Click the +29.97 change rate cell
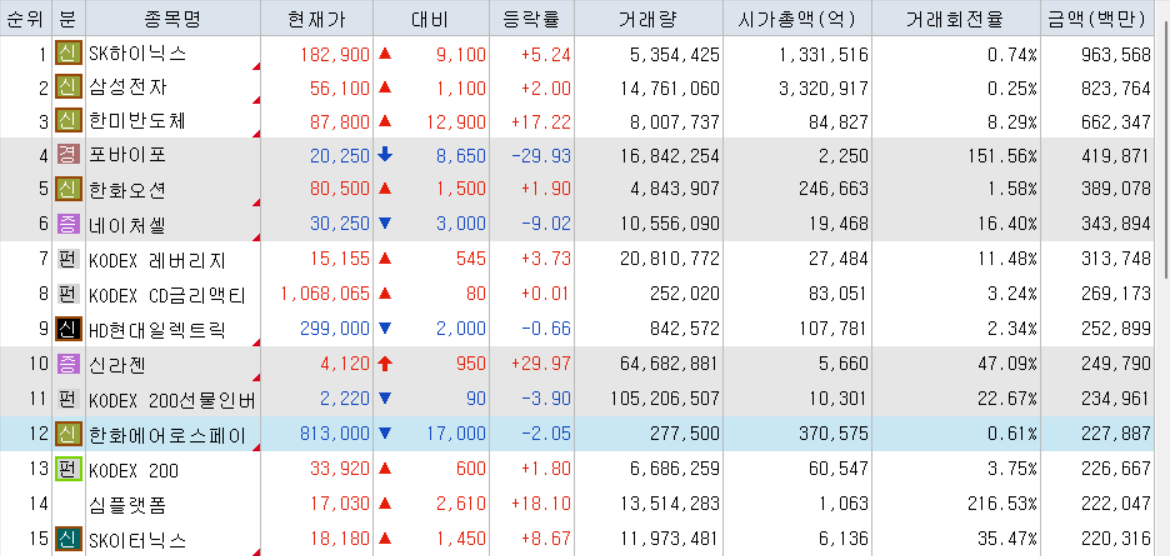 point(541,363)
